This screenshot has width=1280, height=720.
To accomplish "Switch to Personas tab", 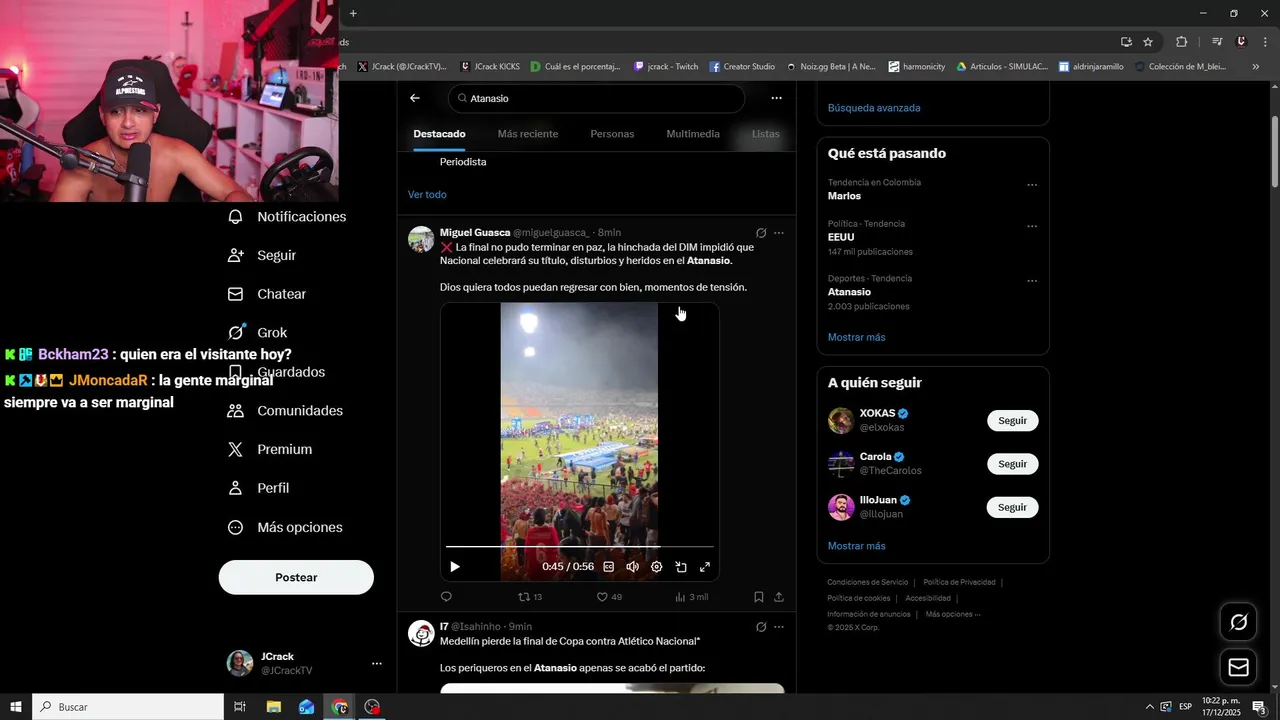I will (612, 134).
